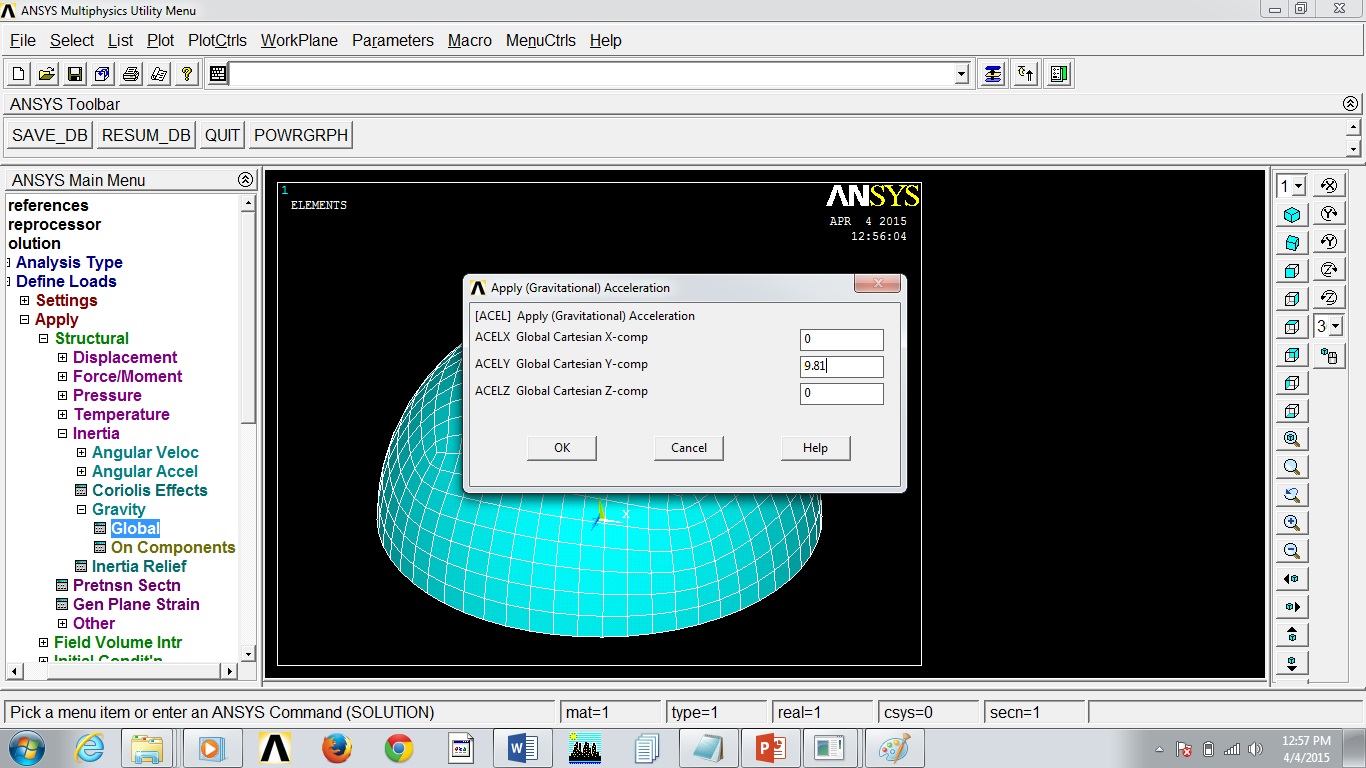Expand the Force/Moment tree node

[62, 376]
